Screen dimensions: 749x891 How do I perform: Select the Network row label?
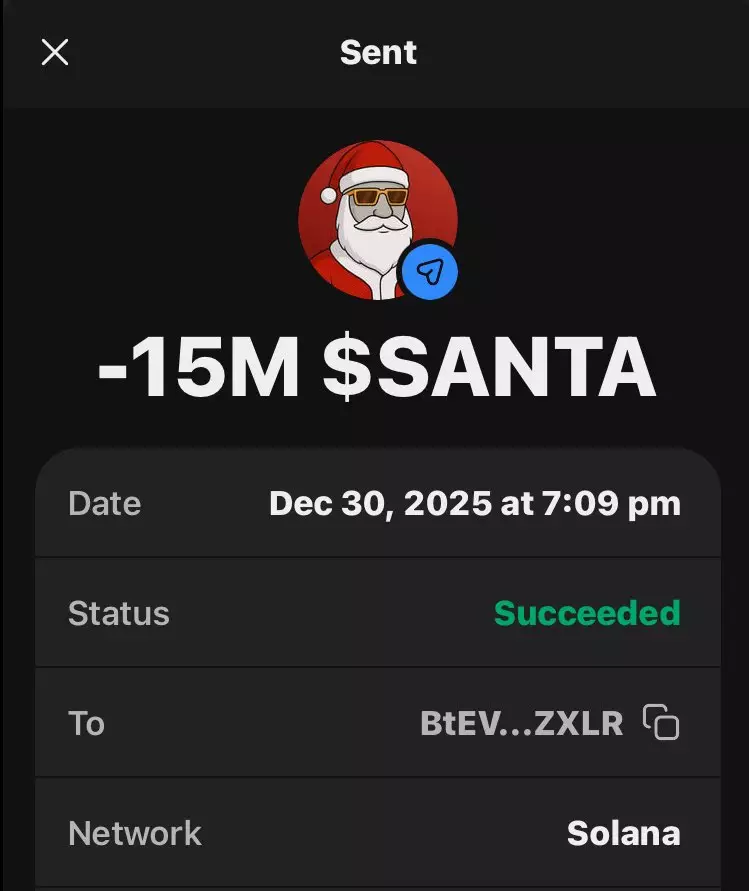(x=134, y=833)
